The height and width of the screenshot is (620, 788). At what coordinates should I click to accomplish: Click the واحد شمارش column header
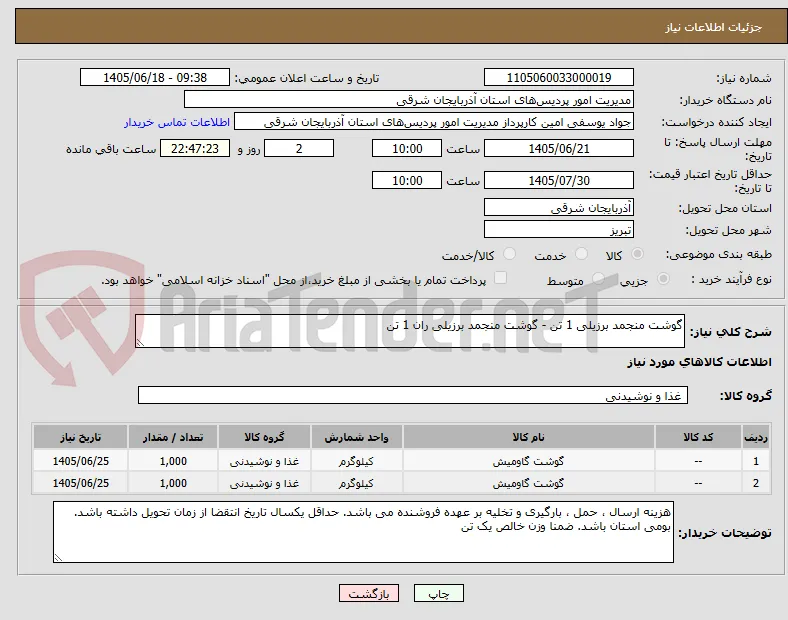(356, 437)
